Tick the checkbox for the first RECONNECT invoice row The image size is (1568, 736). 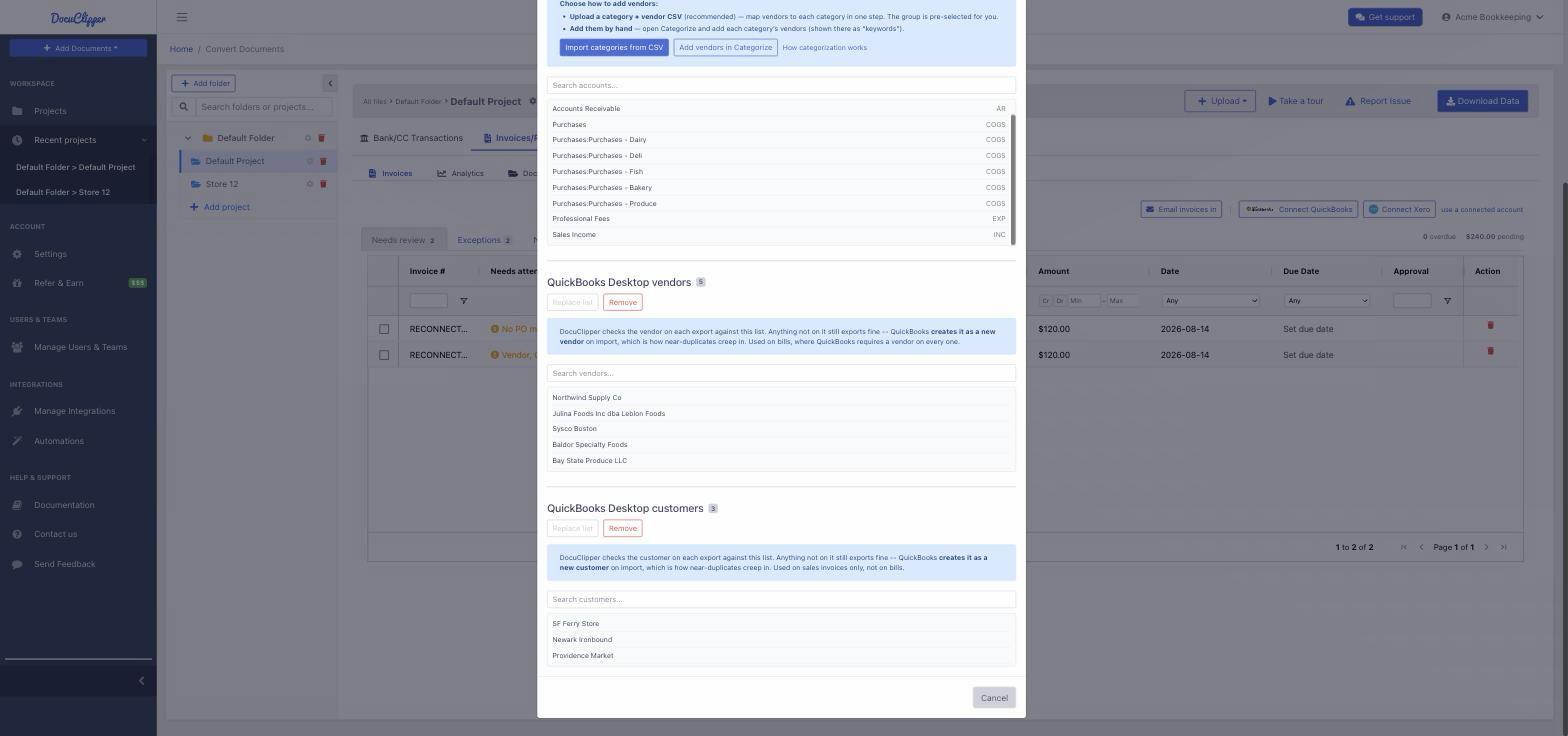[384, 329]
